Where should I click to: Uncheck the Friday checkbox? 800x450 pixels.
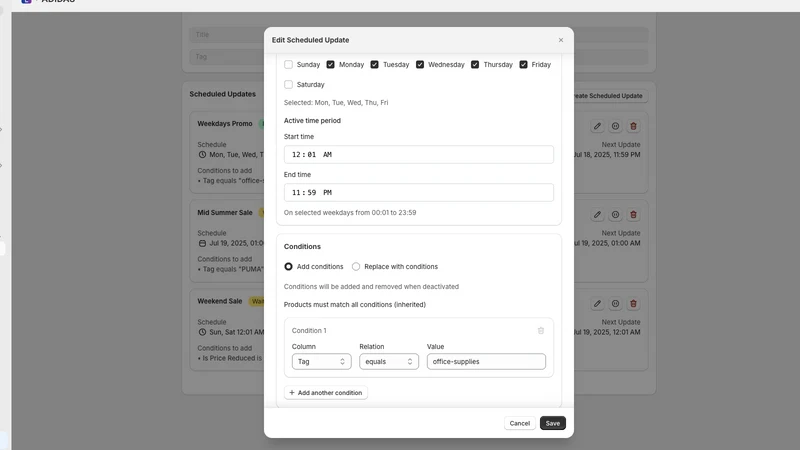pyautogui.click(x=523, y=64)
